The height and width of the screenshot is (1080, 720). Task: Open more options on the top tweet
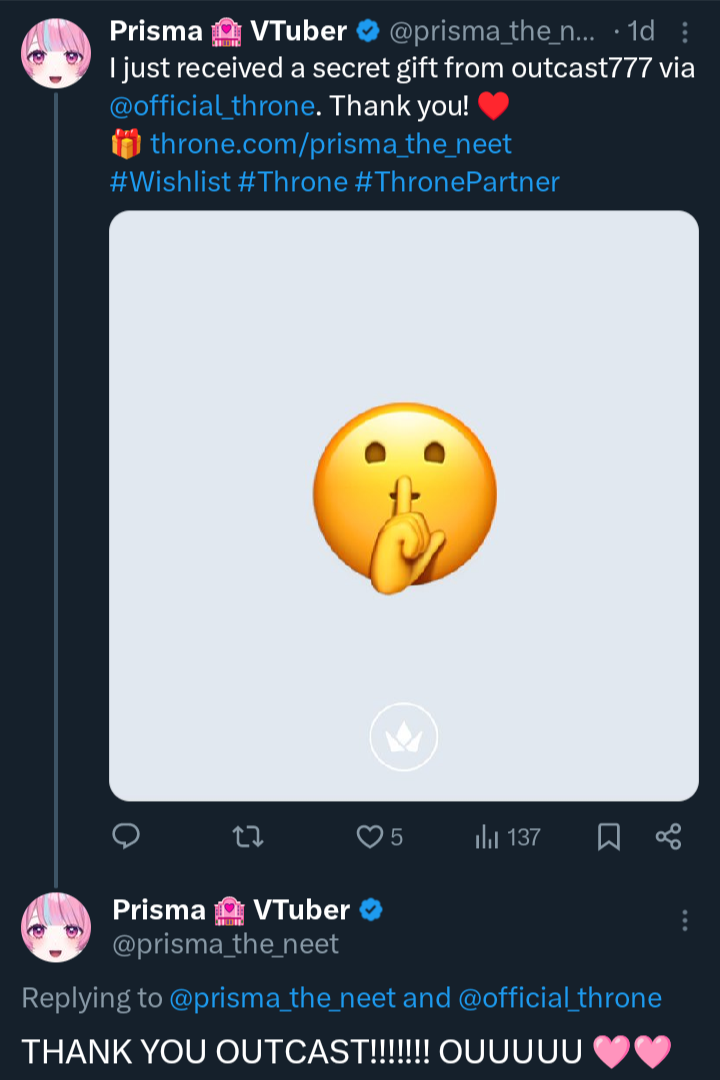tap(685, 33)
